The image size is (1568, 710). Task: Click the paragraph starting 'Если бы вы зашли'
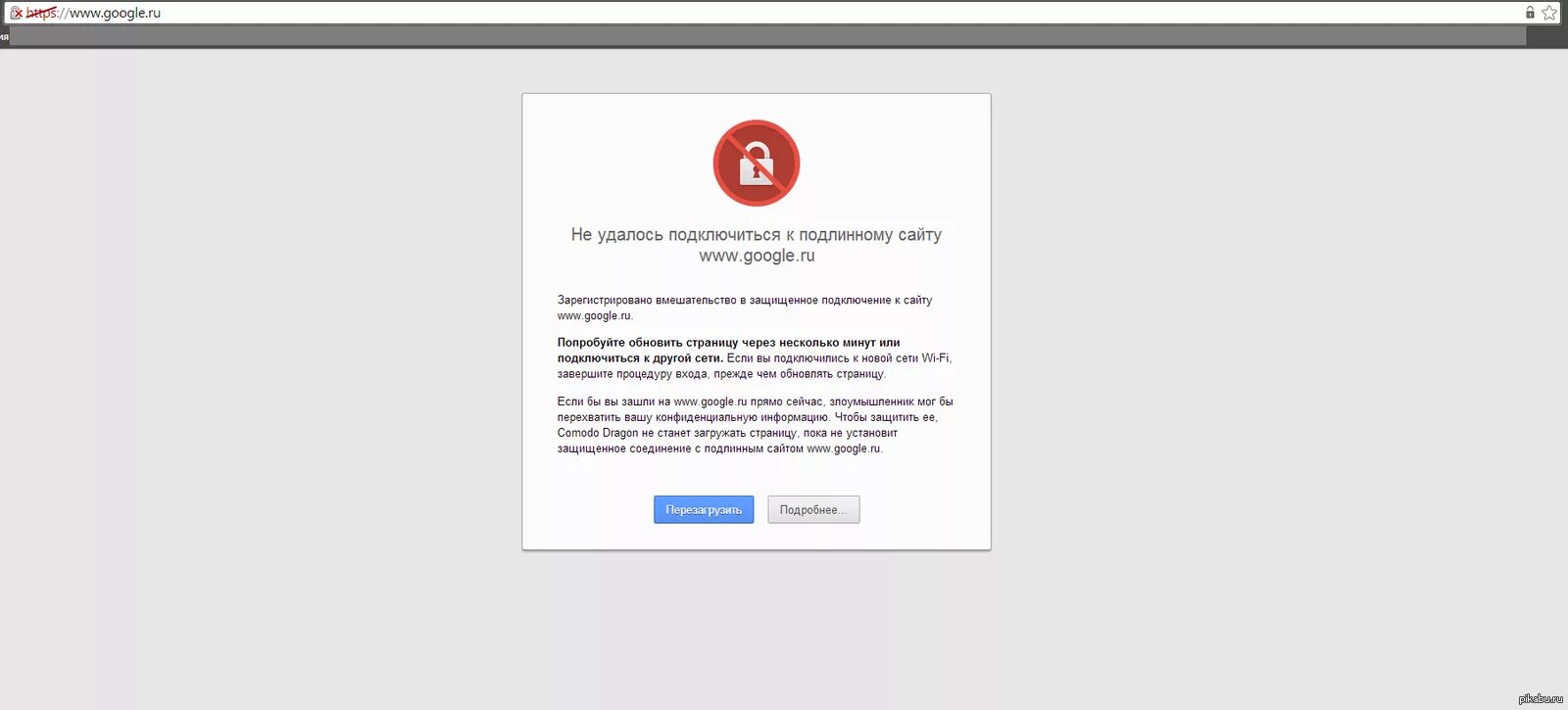(x=755, y=425)
